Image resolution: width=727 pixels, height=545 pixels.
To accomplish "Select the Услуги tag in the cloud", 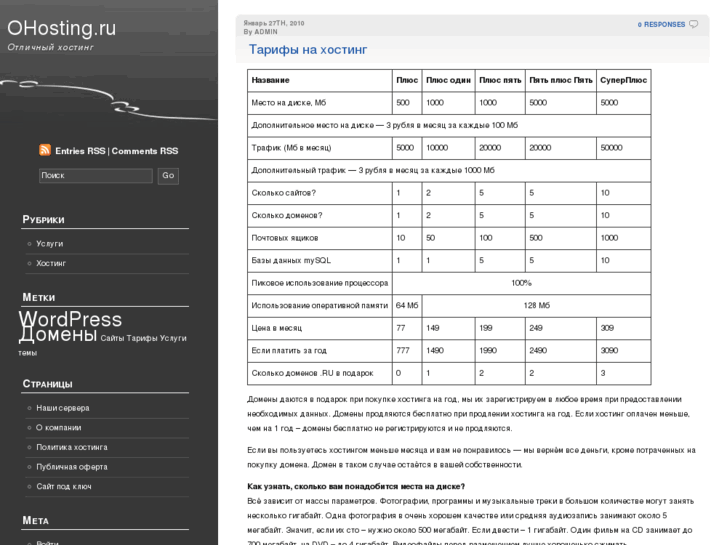I will coord(173,339).
